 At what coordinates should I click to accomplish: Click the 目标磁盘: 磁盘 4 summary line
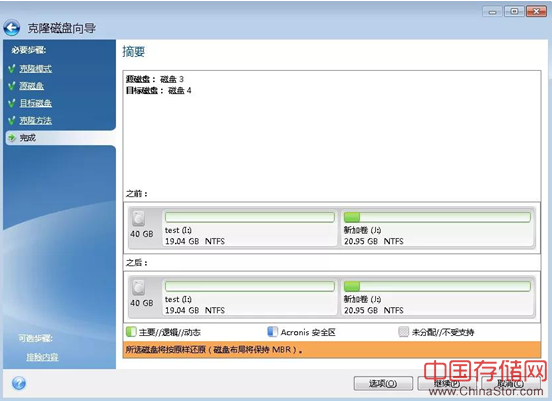pyautogui.click(x=158, y=91)
